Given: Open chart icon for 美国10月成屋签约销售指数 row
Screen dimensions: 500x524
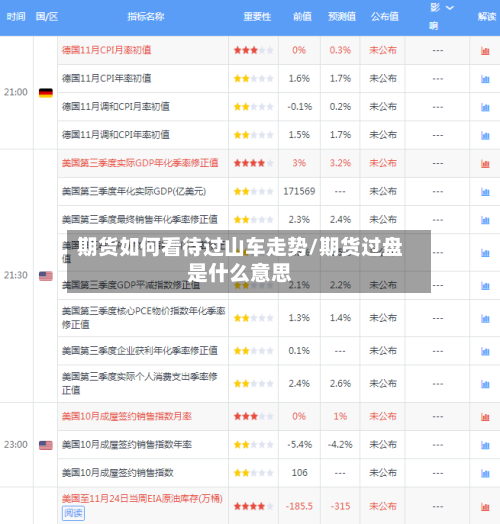Looking at the screenshot, I should click(x=485, y=473).
